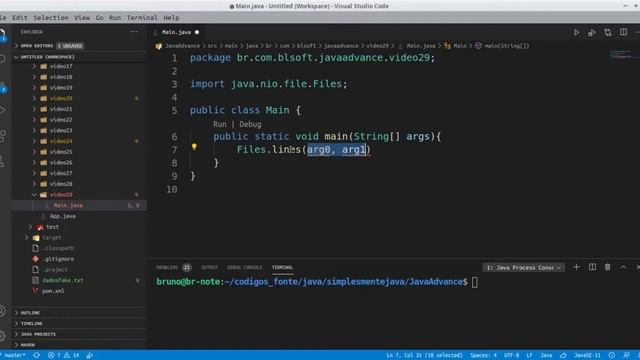
Task: Expand video20 folder
Action: [x=34, y=98]
